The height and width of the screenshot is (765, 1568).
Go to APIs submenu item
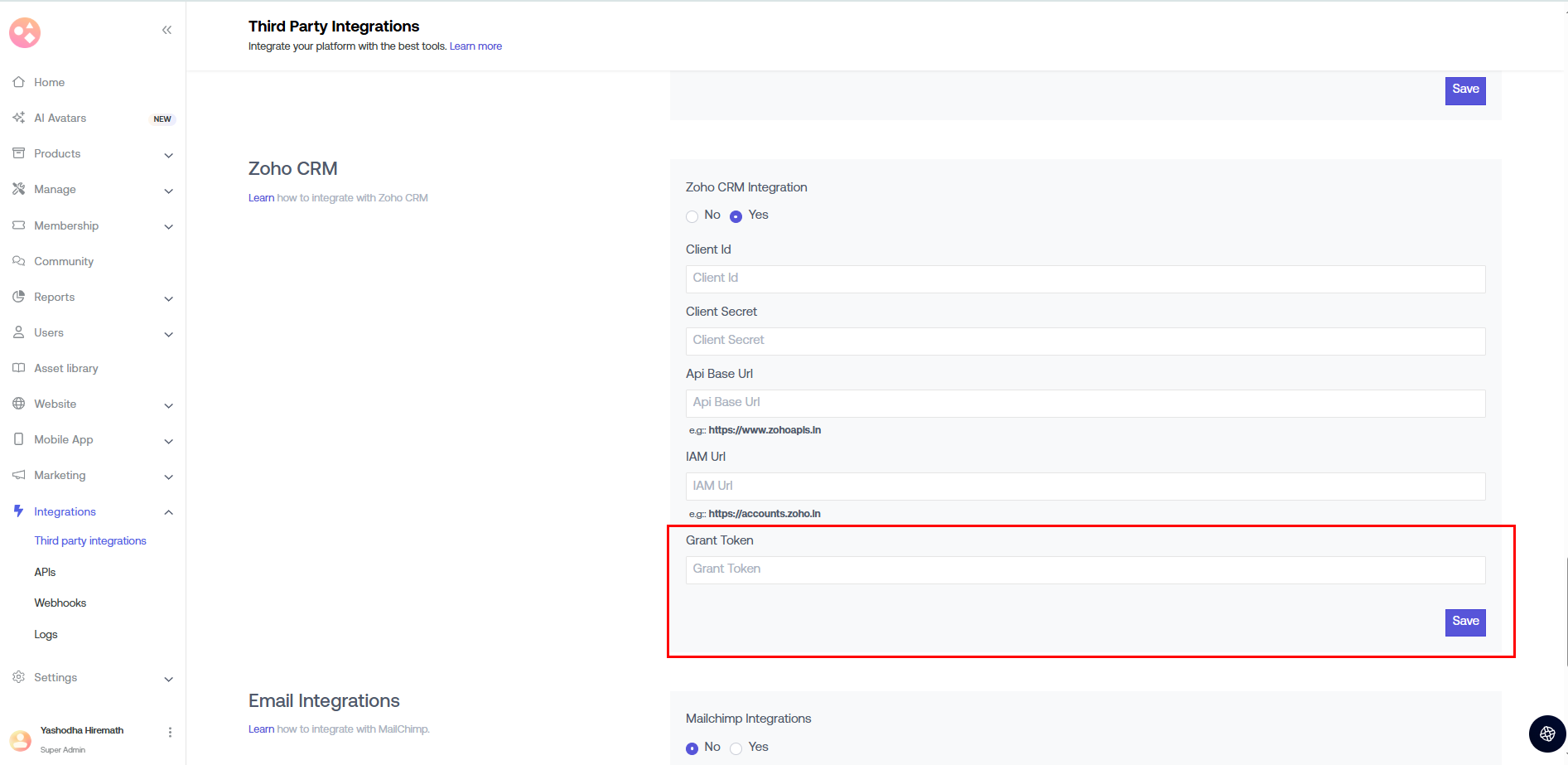[x=45, y=572]
